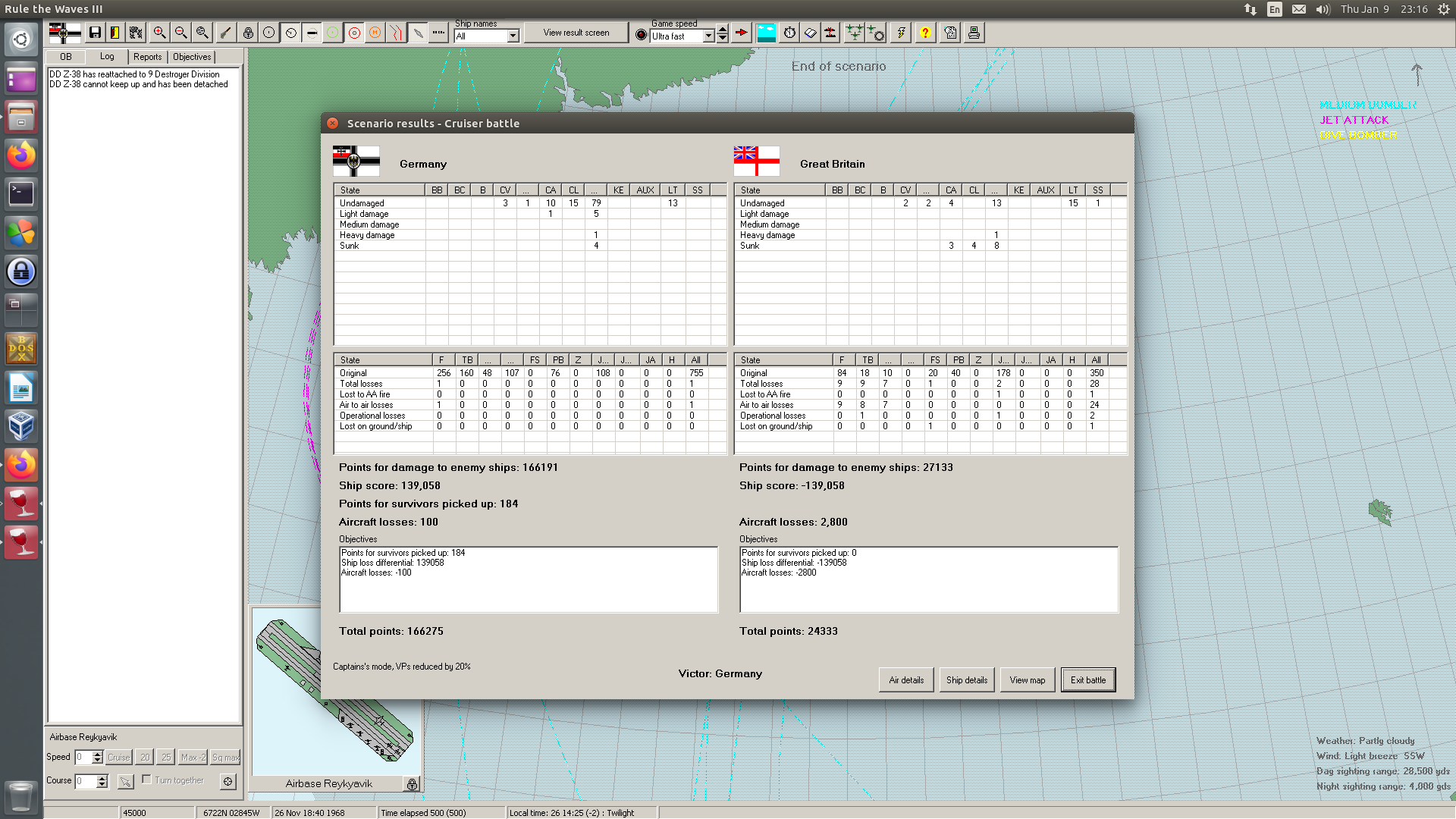Viewport: 1456px width, 819px height.
Task: Toggle the dotted line toolbar button
Action: click(x=438, y=33)
